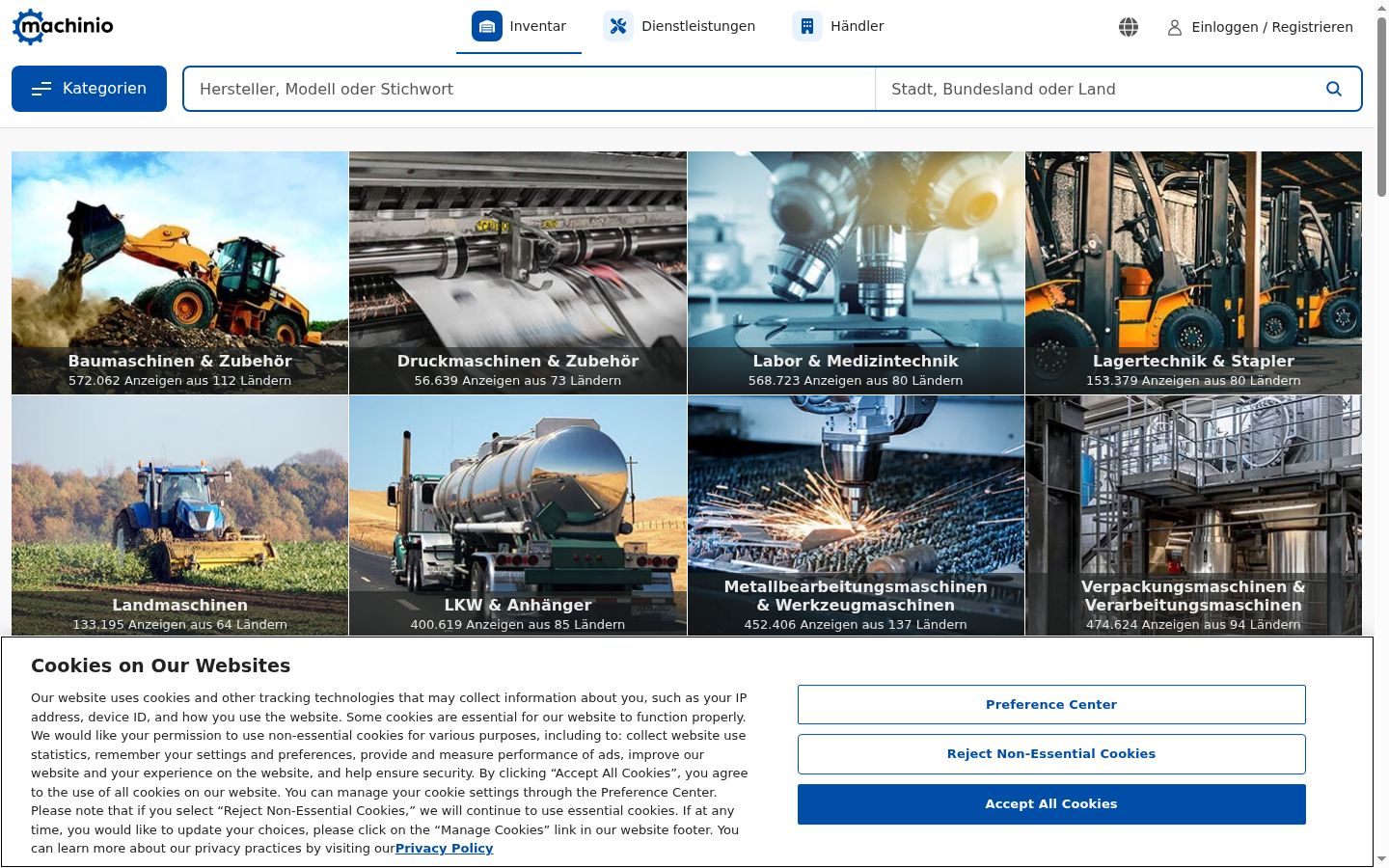Expand the Kategorien menu
The image size is (1389, 868).
point(89,89)
